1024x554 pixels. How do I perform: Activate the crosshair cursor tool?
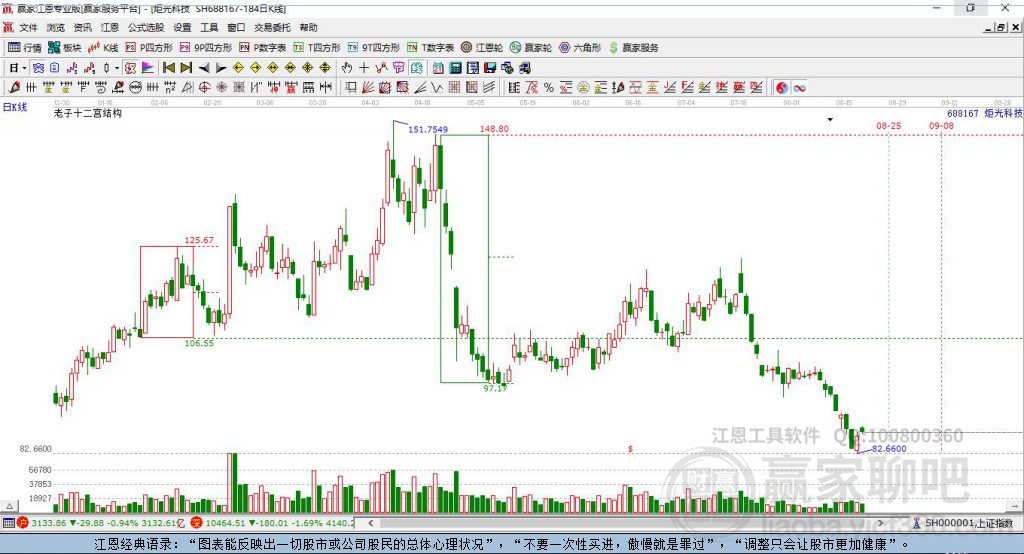(364, 68)
